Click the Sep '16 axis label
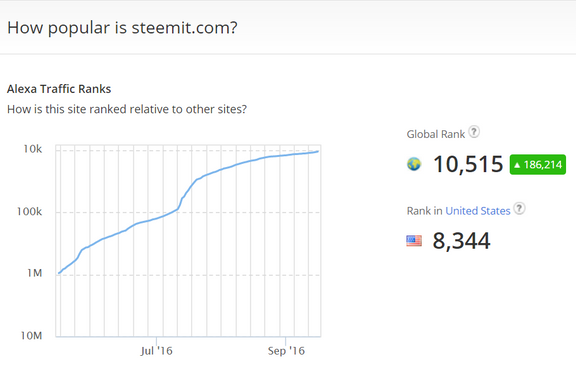The width and height of the screenshot is (576, 380). click(x=286, y=351)
